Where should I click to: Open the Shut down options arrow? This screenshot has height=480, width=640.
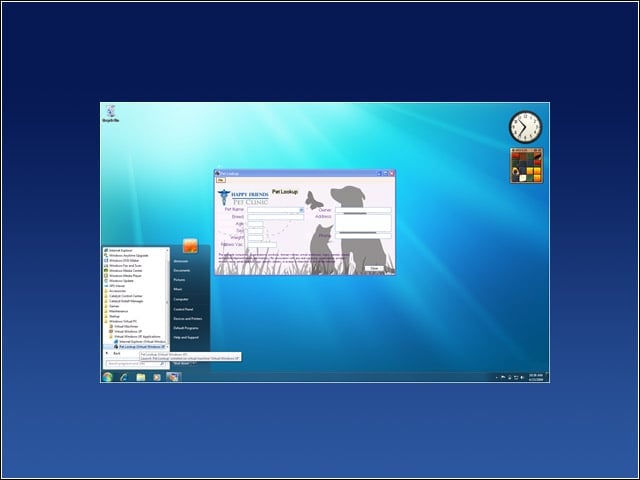click(195, 363)
